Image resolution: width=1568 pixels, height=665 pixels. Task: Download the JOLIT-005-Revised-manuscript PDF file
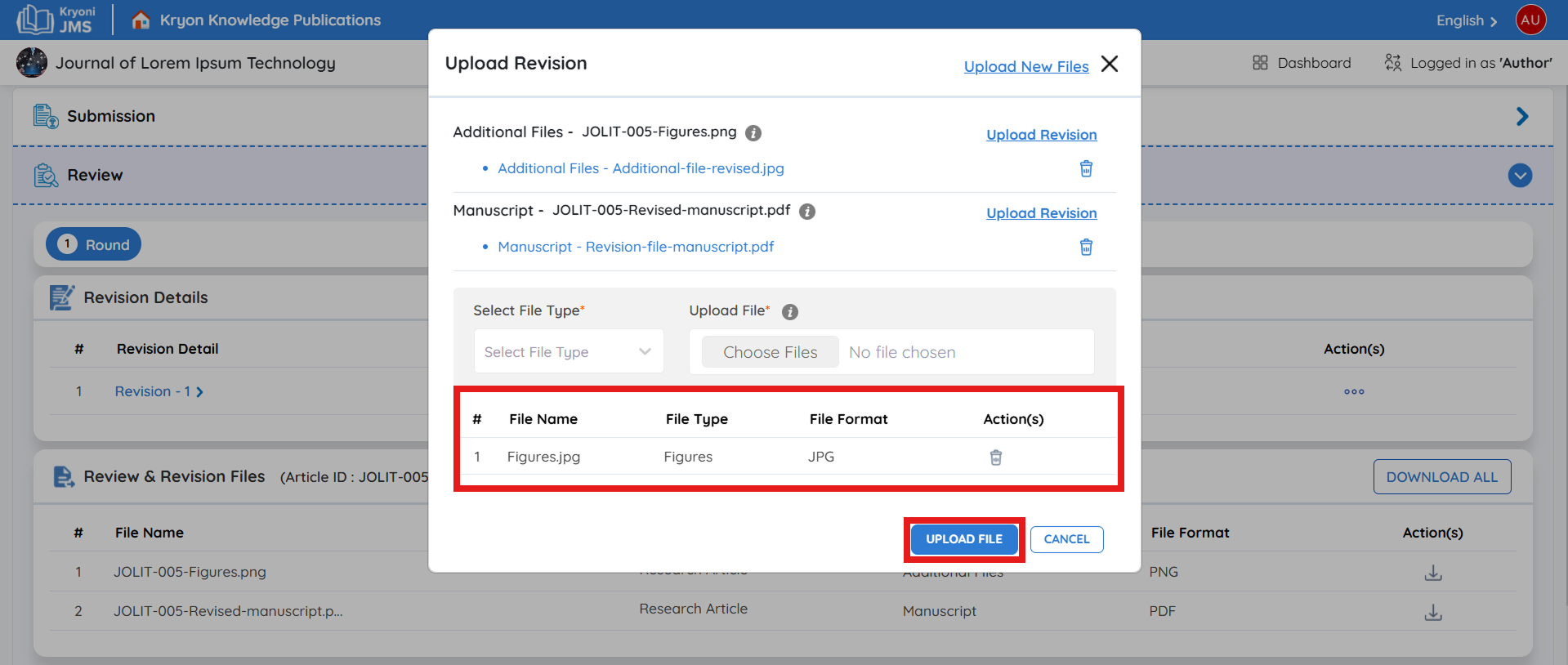click(x=1432, y=612)
